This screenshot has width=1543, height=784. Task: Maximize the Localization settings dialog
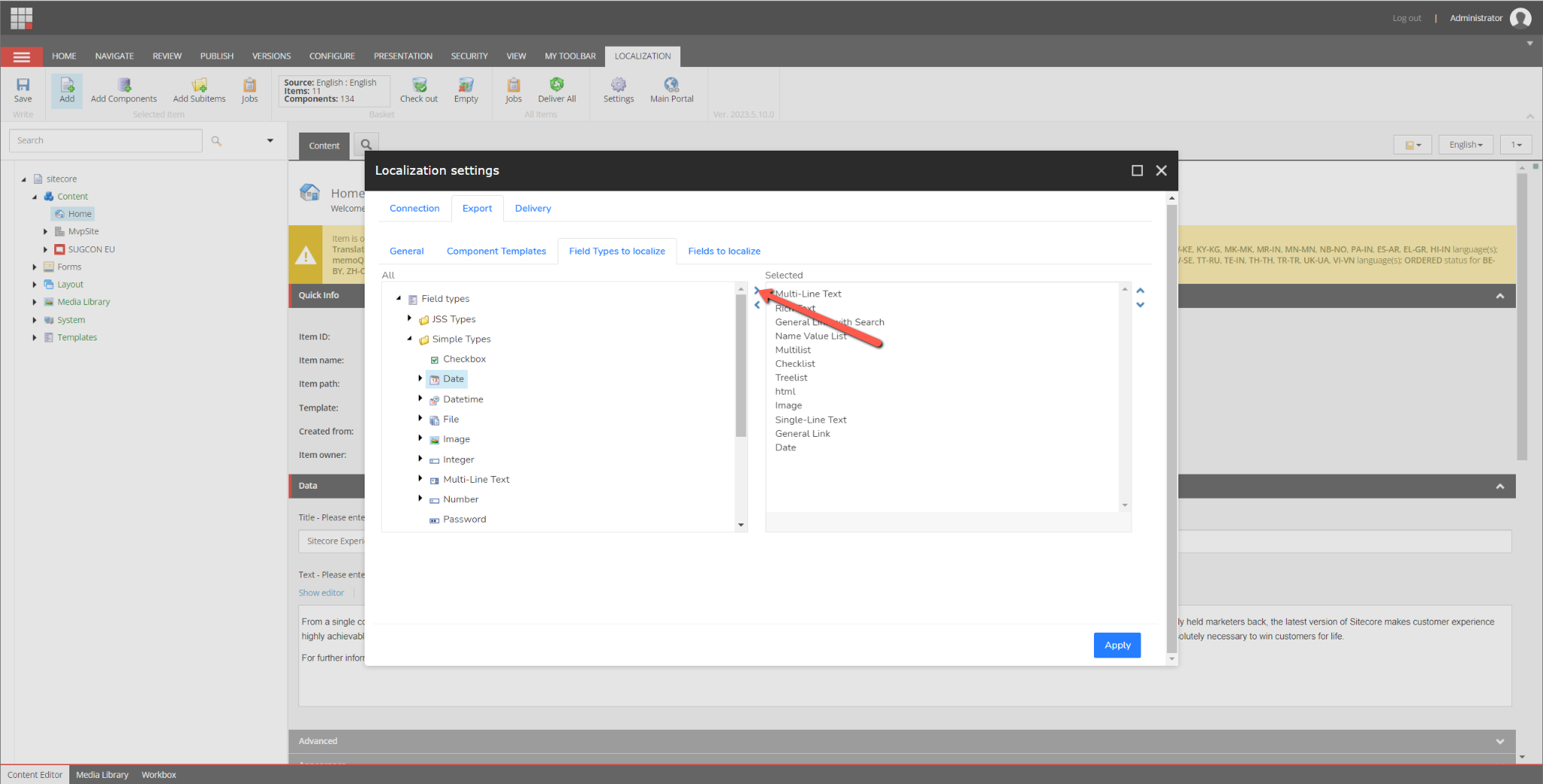tap(1137, 171)
